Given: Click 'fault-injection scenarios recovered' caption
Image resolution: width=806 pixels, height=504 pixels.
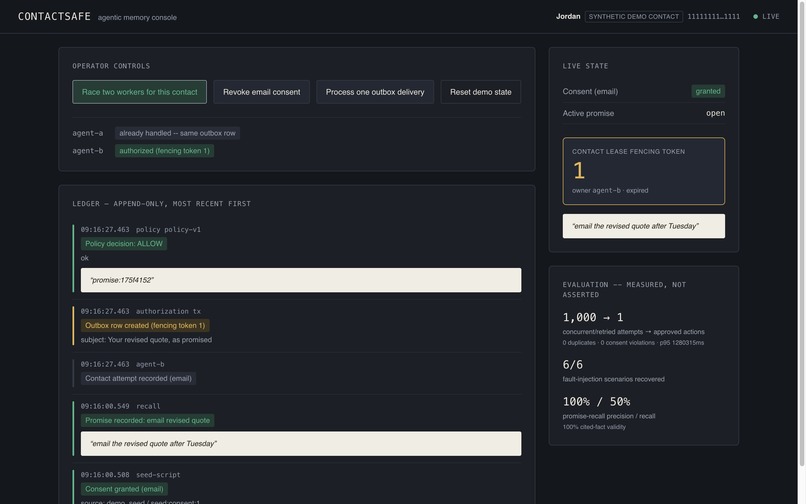Looking at the screenshot, I should 614,379.
